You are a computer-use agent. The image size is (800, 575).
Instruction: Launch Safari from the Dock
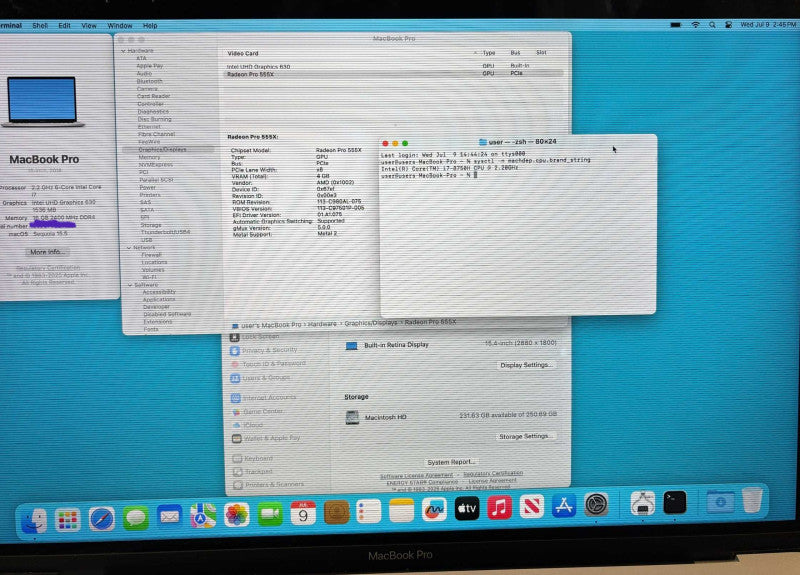(x=102, y=519)
